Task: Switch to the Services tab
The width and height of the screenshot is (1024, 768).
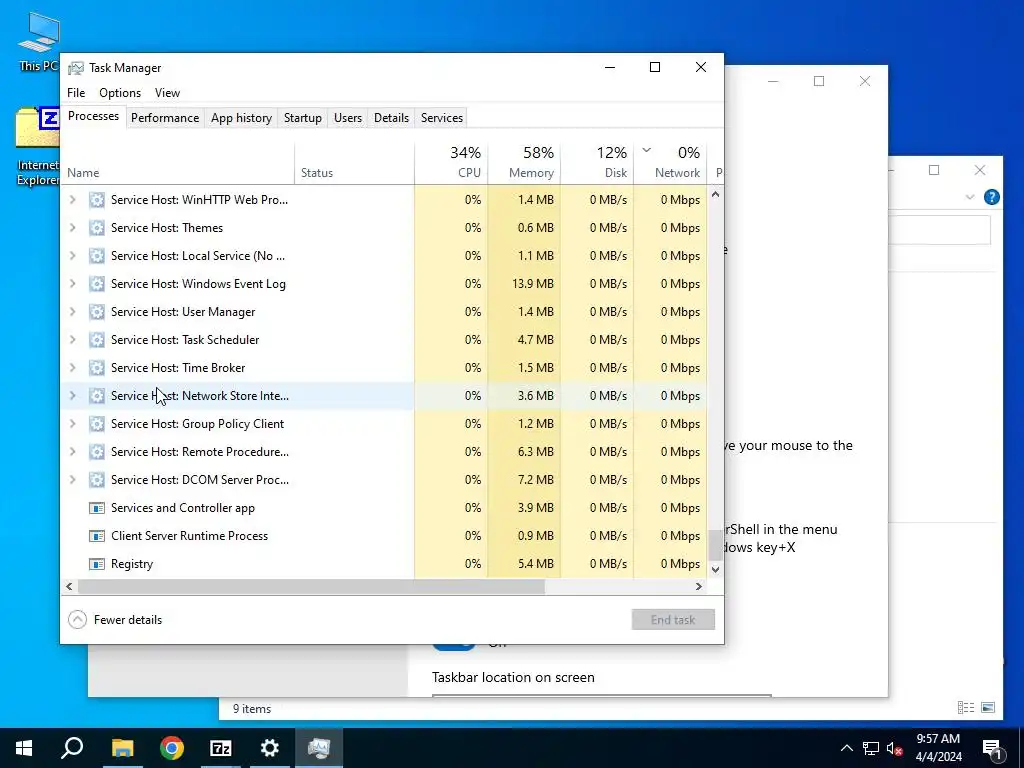Action: pos(441,118)
